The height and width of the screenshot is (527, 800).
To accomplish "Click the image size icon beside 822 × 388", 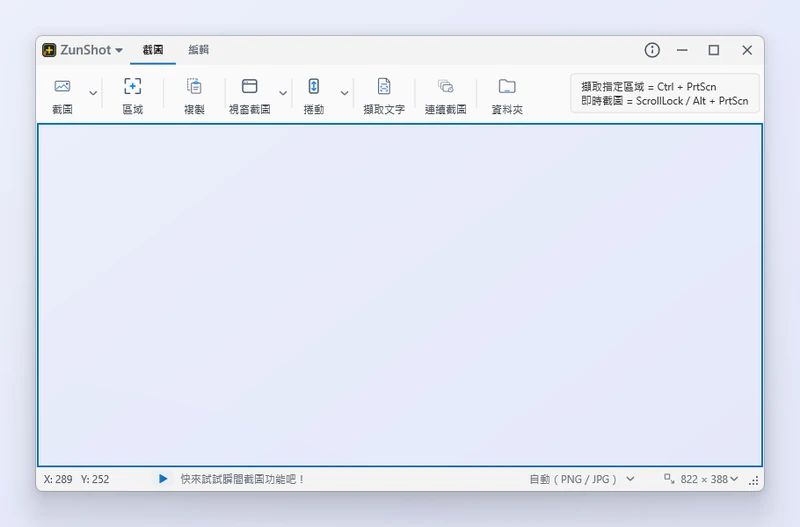I will click(669, 479).
